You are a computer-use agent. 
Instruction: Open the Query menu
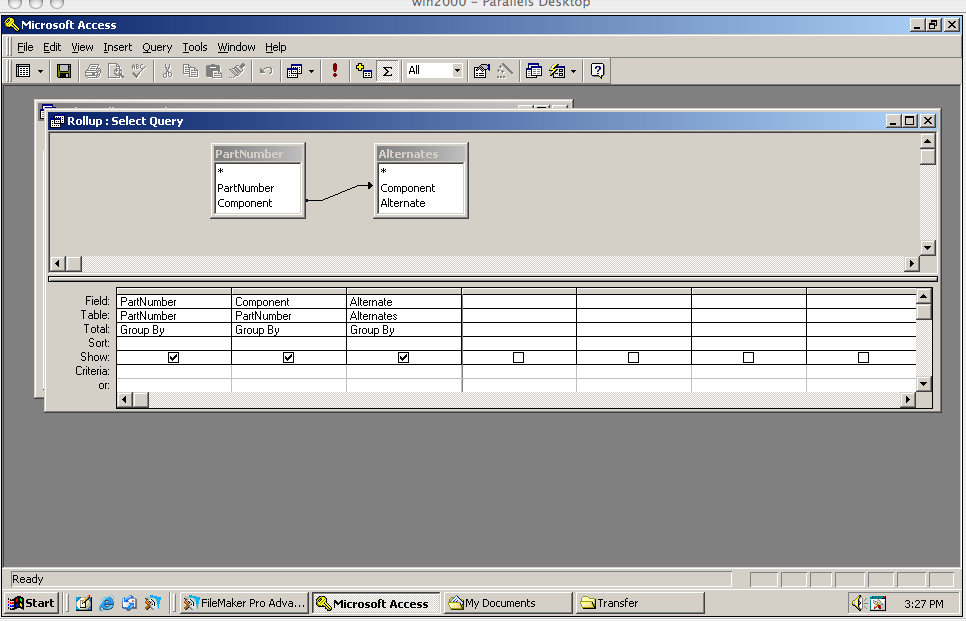coord(157,47)
